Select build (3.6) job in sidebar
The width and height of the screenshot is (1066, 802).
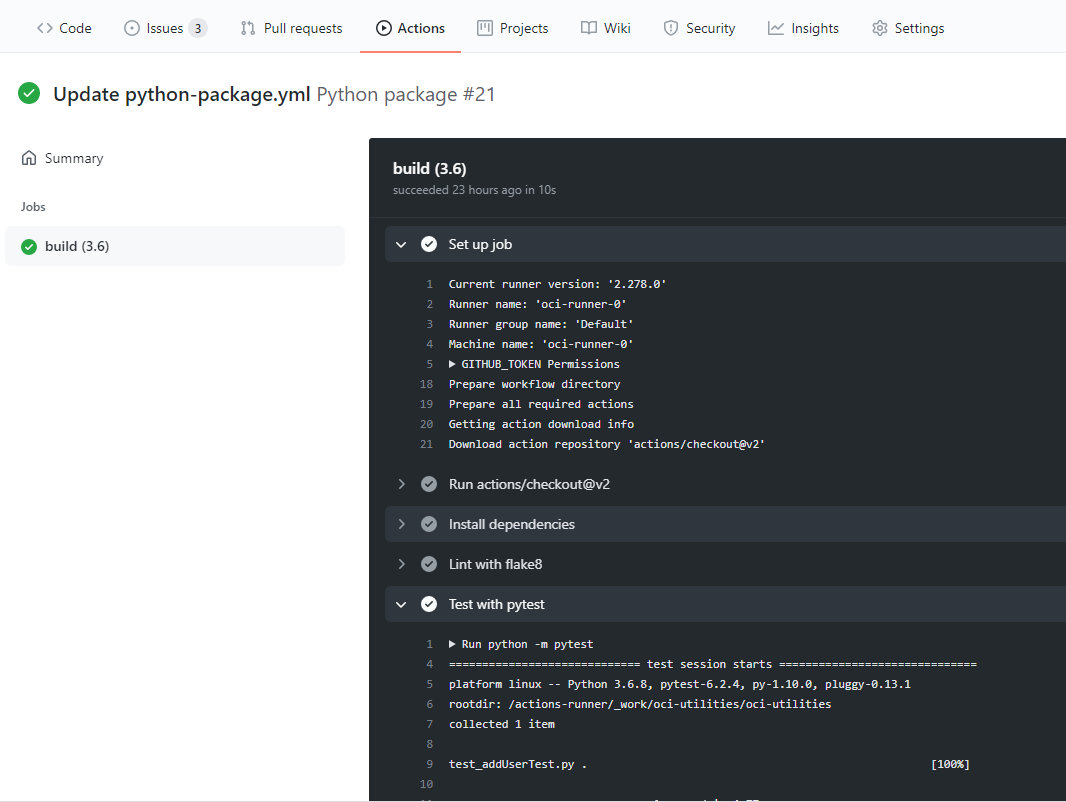(x=77, y=246)
